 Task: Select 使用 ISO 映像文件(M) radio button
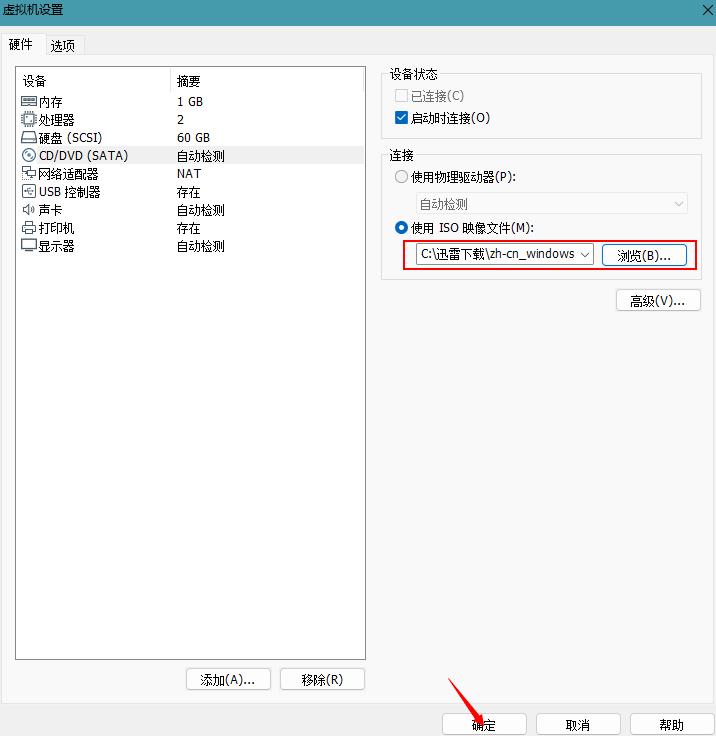[x=401, y=228]
